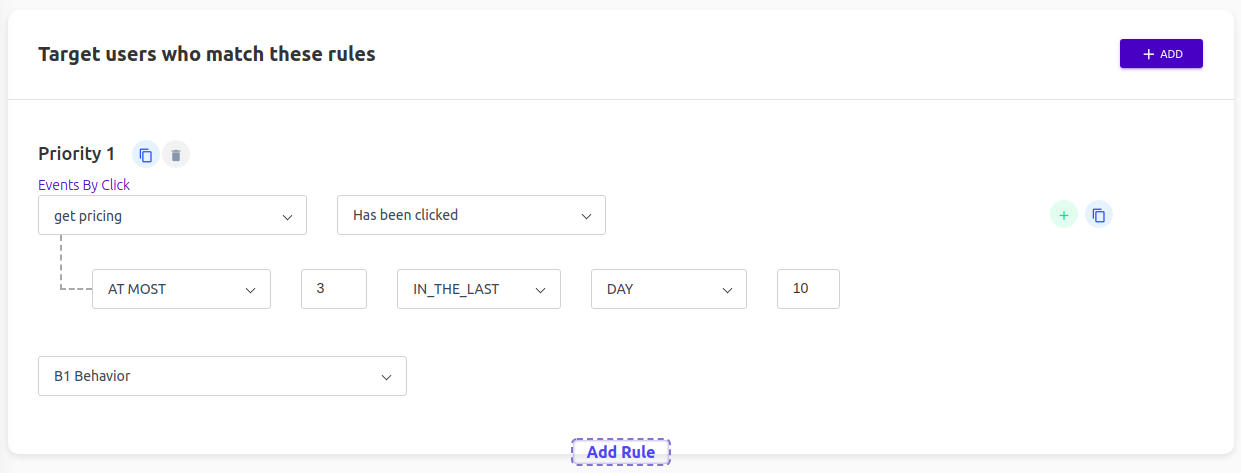
Task: Click the number field containing 10
Action: pyautogui.click(x=808, y=289)
